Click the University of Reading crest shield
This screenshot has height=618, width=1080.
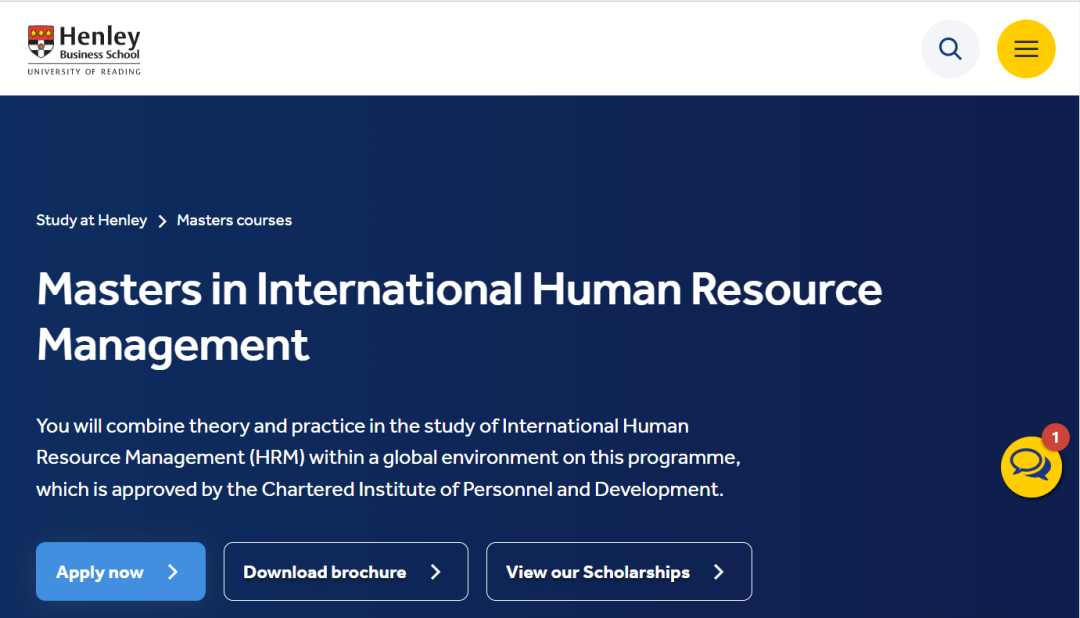click(41, 43)
